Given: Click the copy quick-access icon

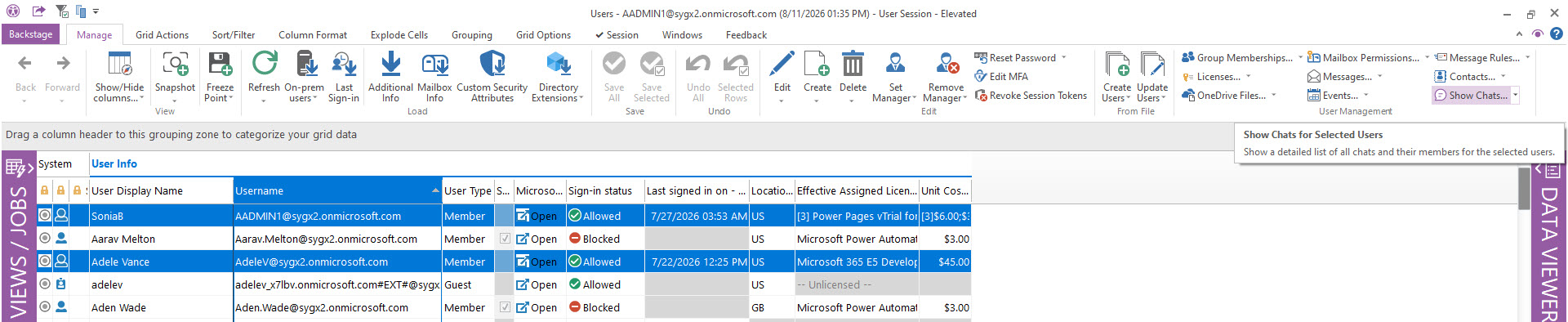Looking at the screenshot, I should click(81, 11).
